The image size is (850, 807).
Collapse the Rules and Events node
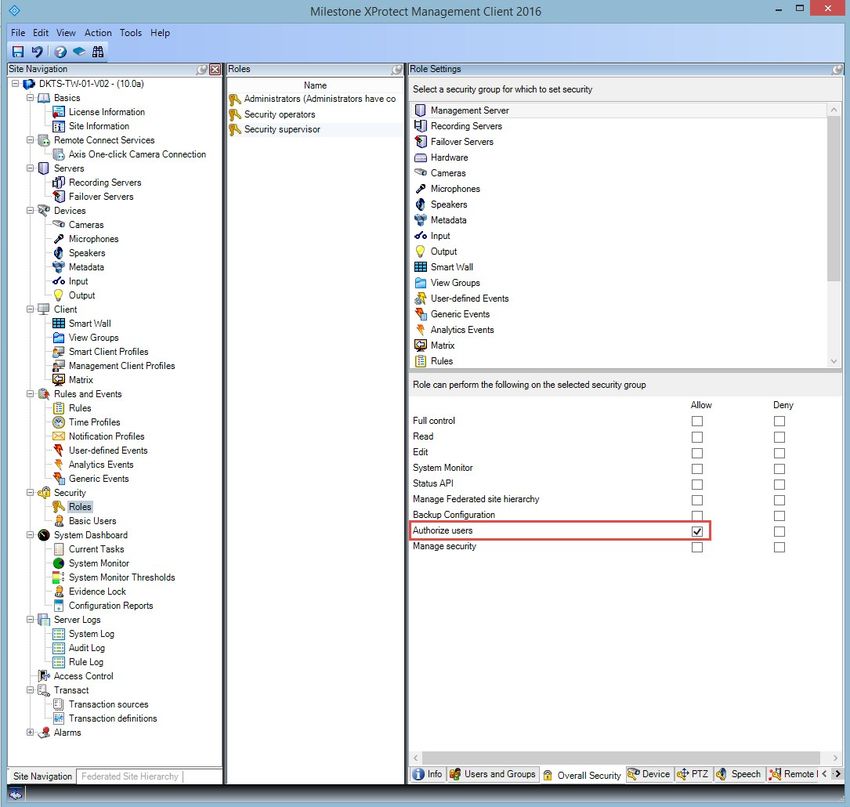coord(30,393)
